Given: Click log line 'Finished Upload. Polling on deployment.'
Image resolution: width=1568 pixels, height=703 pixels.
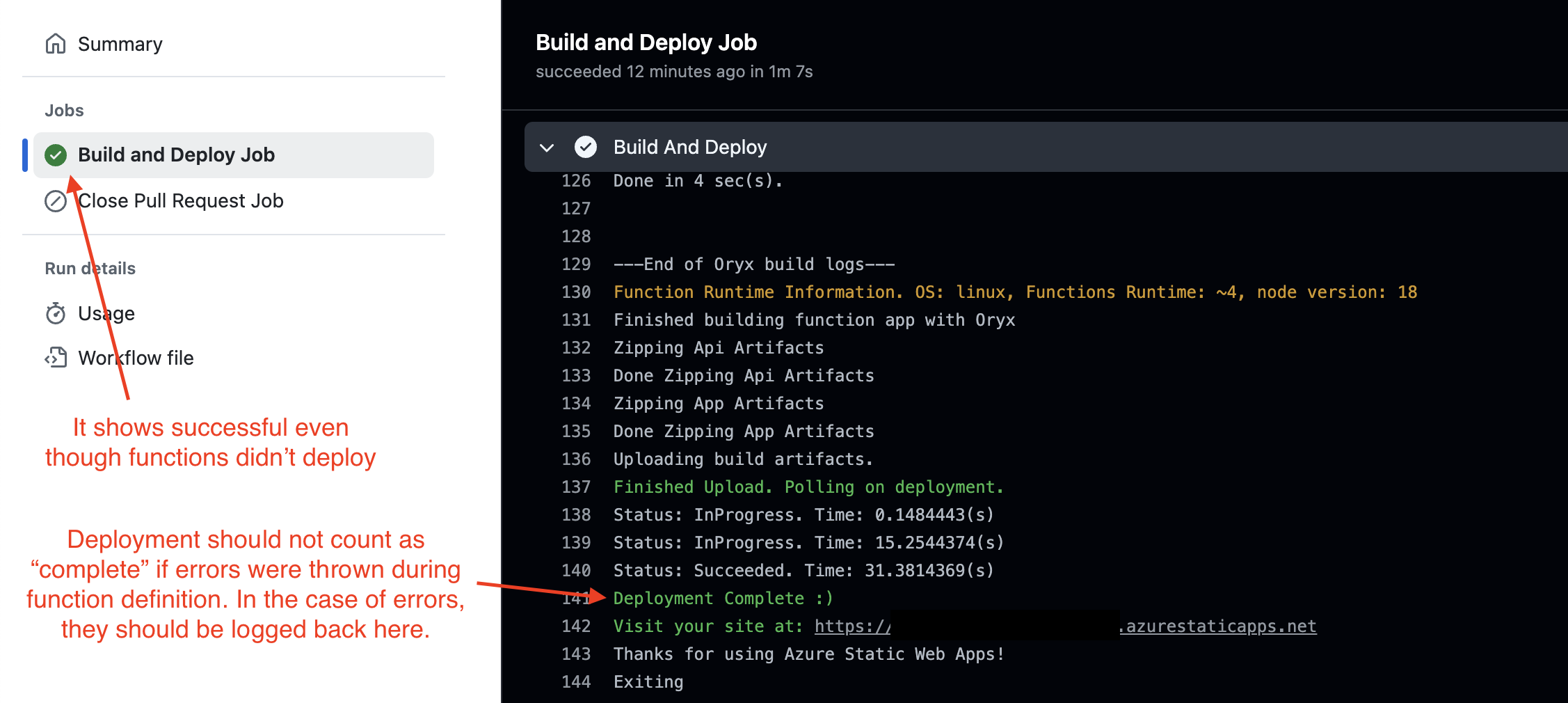Looking at the screenshot, I should pyautogui.click(x=808, y=487).
